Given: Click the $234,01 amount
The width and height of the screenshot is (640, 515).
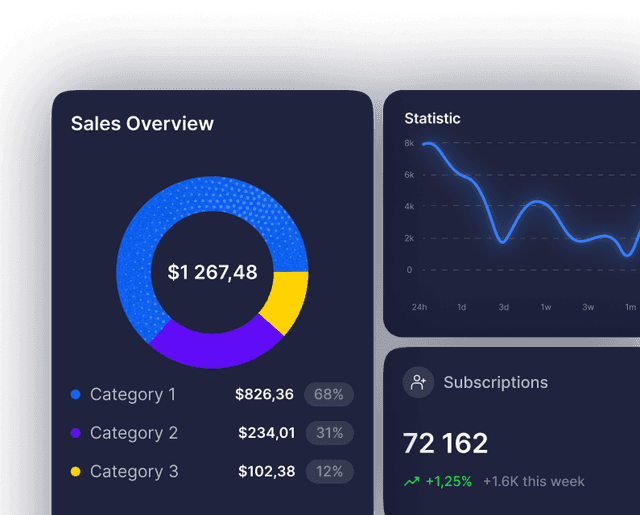Looking at the screenshot, I should [267, 433].
